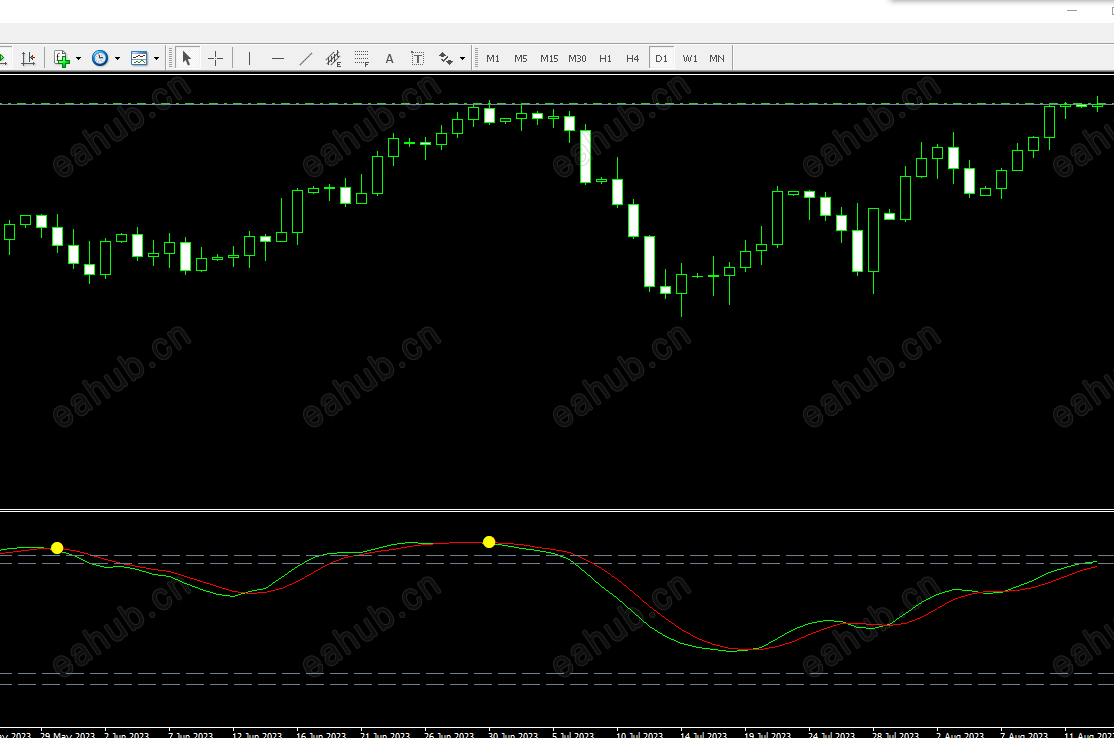Select the equidistant channel tool

click(x=333, y=58)
